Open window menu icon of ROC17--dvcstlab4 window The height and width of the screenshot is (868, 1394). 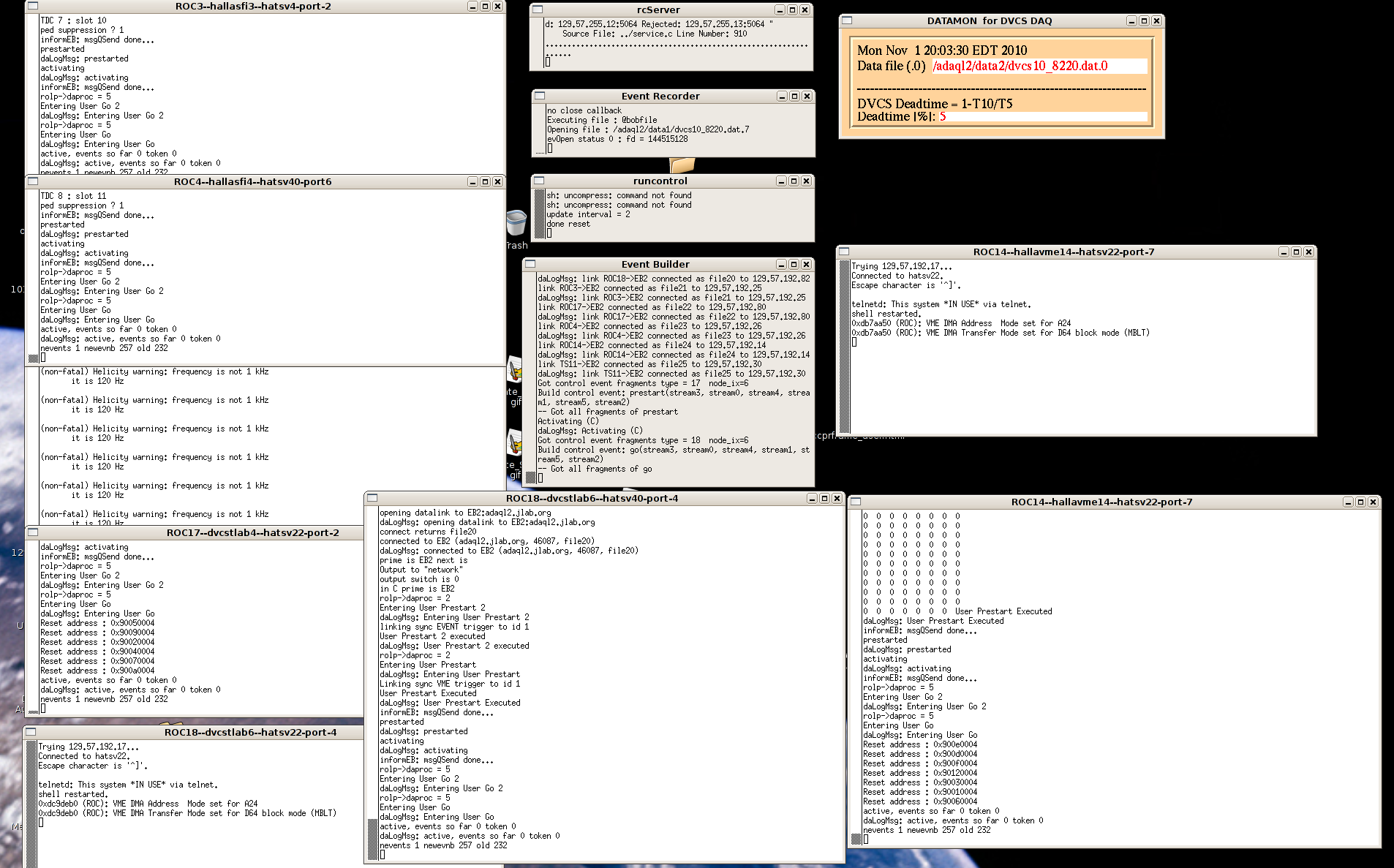(x=33, y=532)
